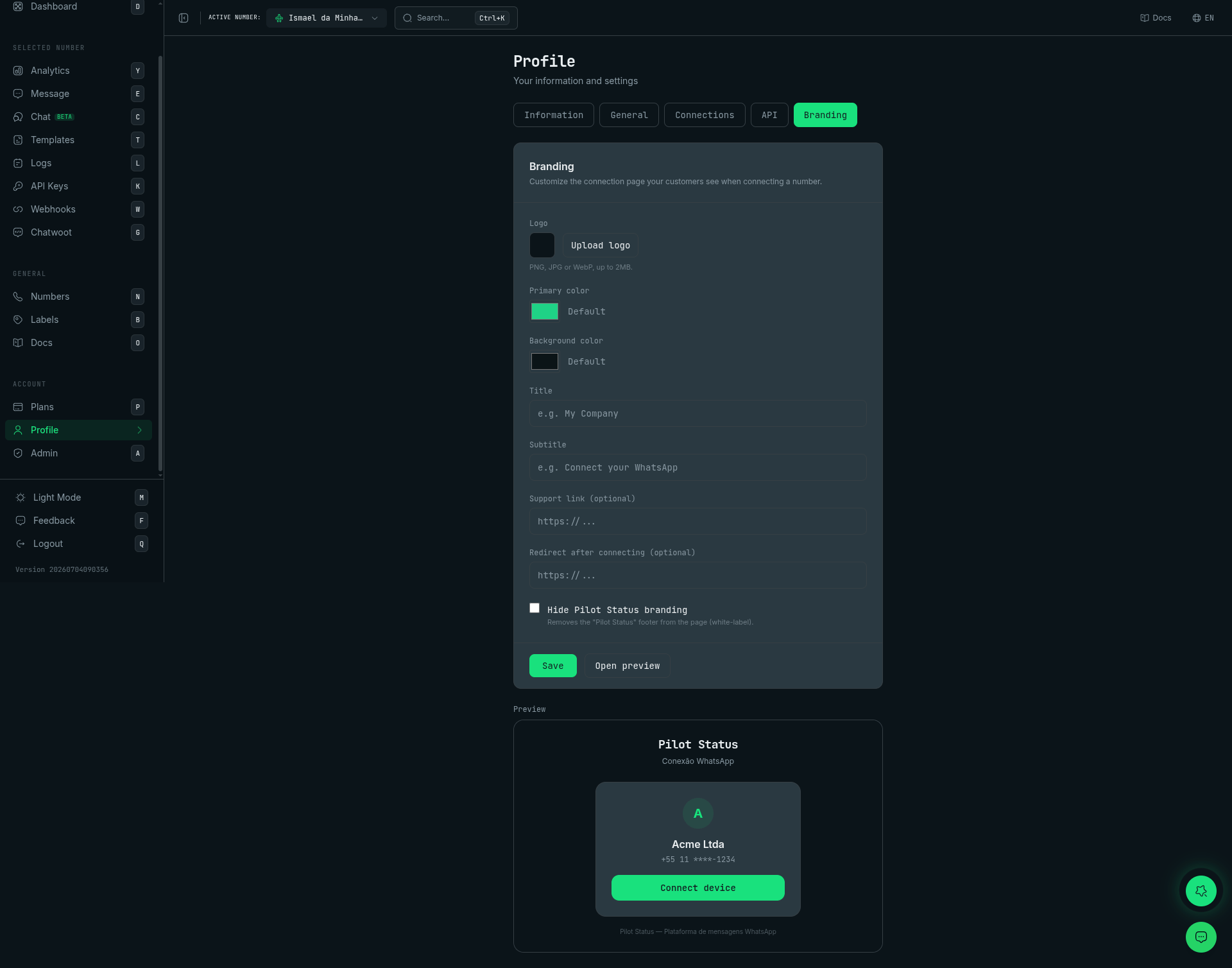Click the search magnifier icon
Image resolution: width=1232 pixels, height=968 pixels.
[x=407, y=18]
